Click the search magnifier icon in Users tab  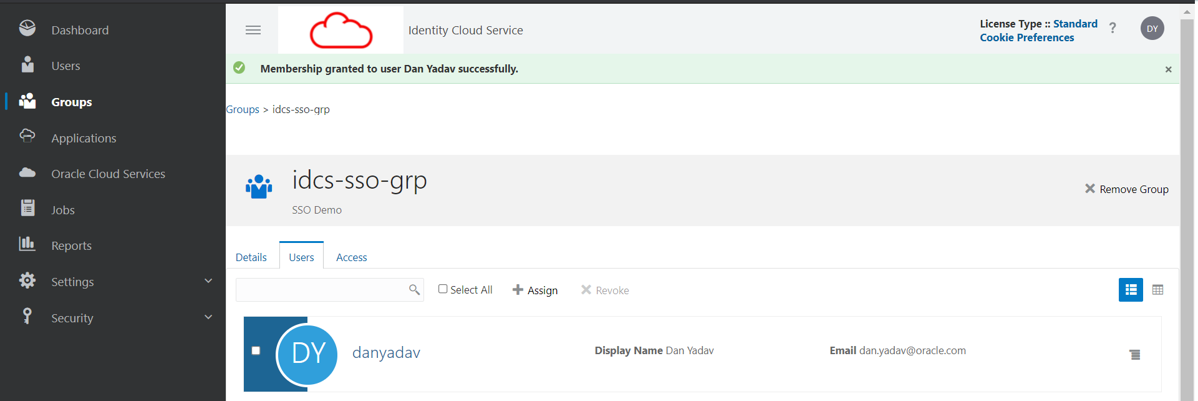[414, 289]
